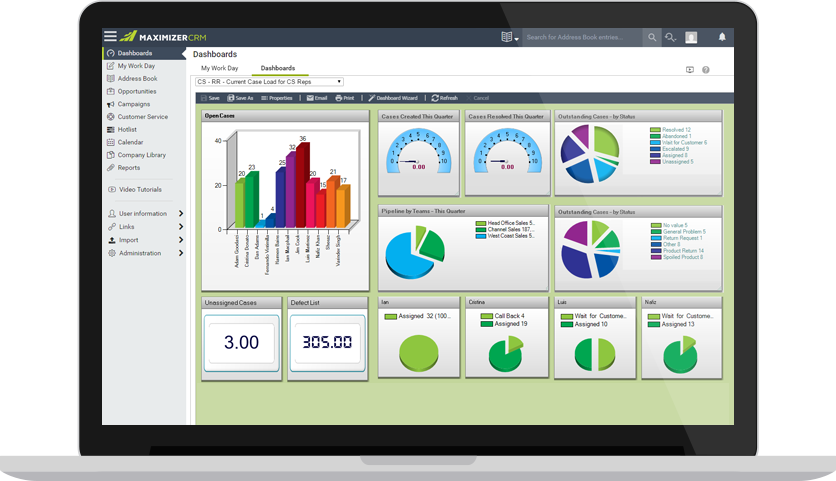Click the Maximizer CRM logo
The image size is (836, 481).
[163, 37]
